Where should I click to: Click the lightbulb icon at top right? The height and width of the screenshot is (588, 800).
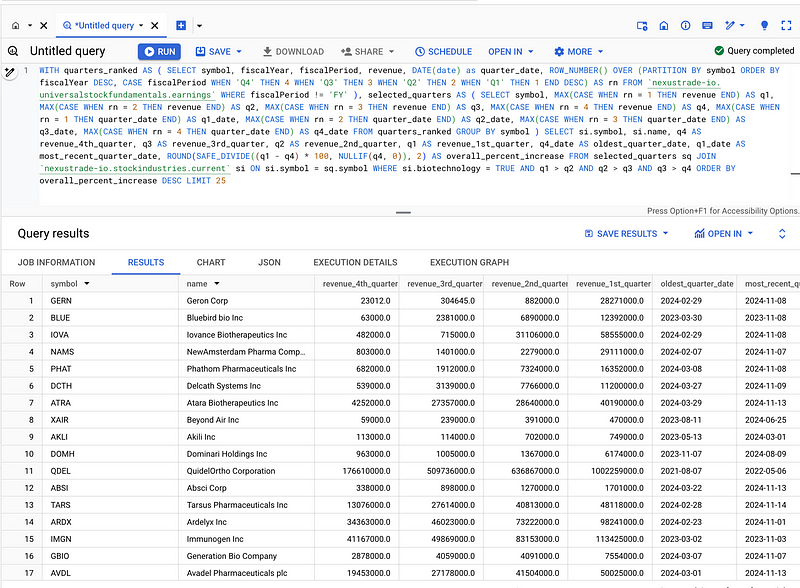pyautogui.click(x=764, y=25)
